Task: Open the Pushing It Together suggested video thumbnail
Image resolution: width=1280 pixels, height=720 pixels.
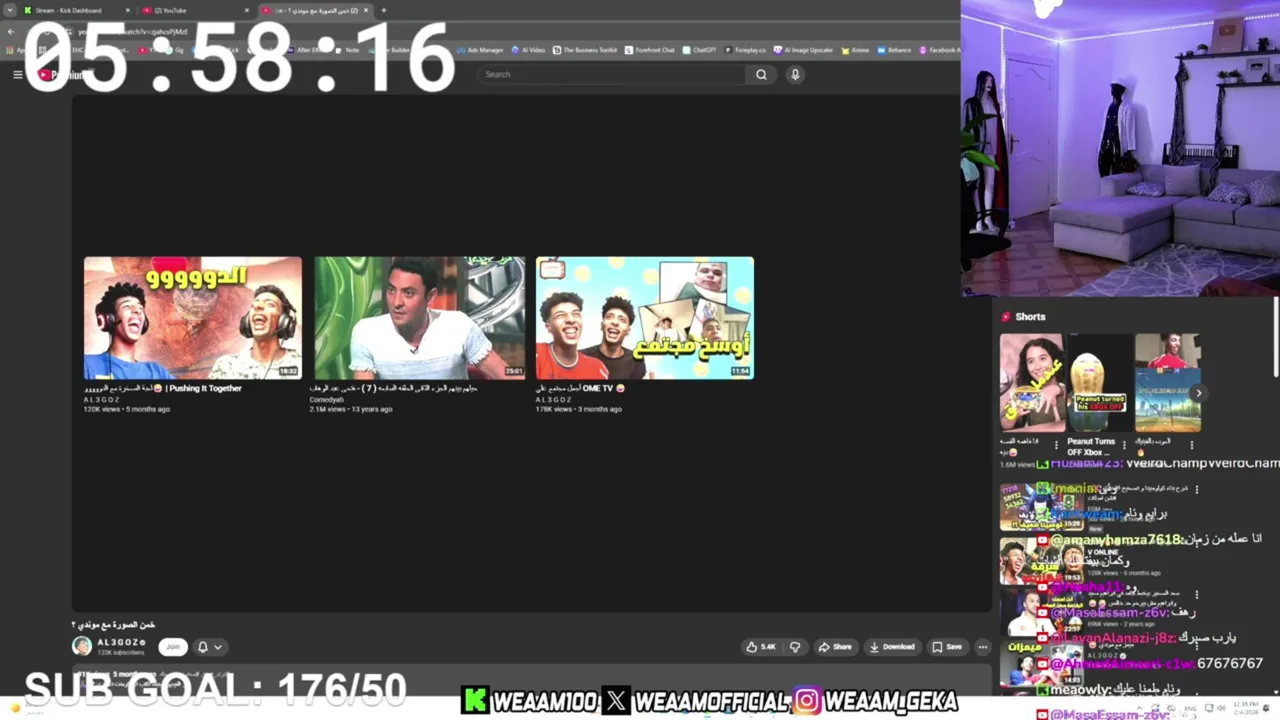Action: (x=193, y=318)
